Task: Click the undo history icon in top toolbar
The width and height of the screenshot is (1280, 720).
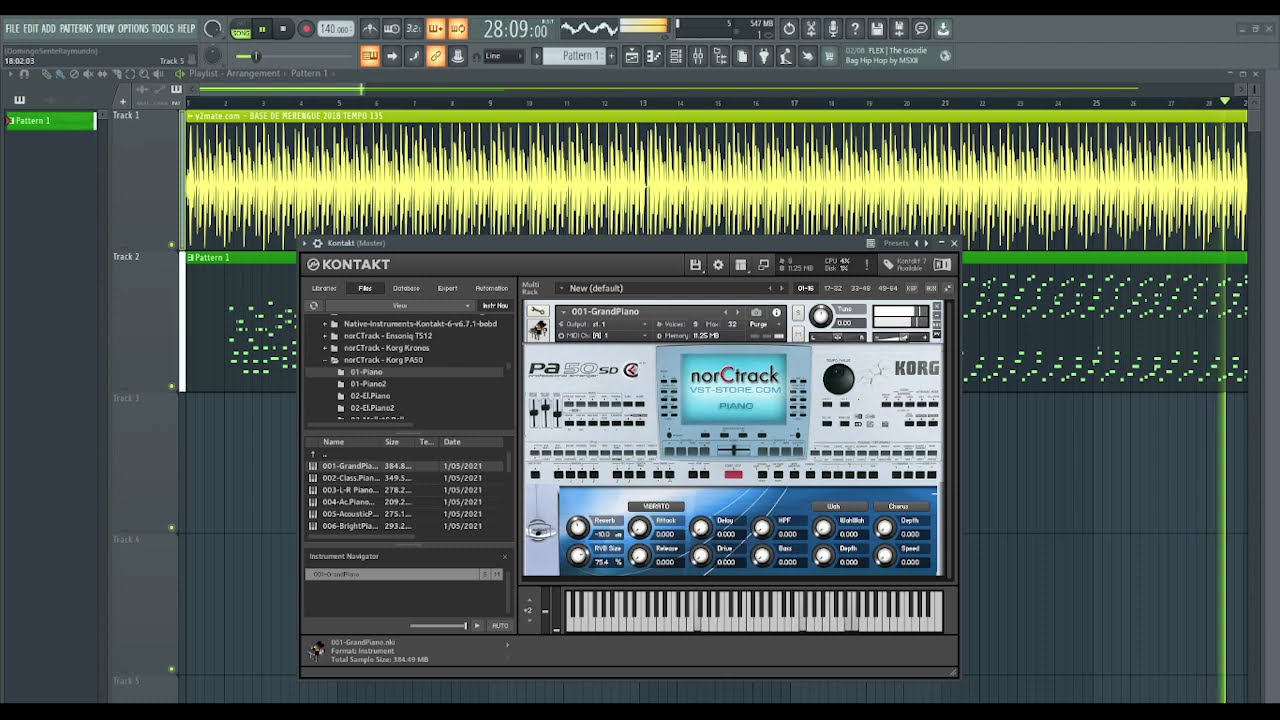Action: 789,29
